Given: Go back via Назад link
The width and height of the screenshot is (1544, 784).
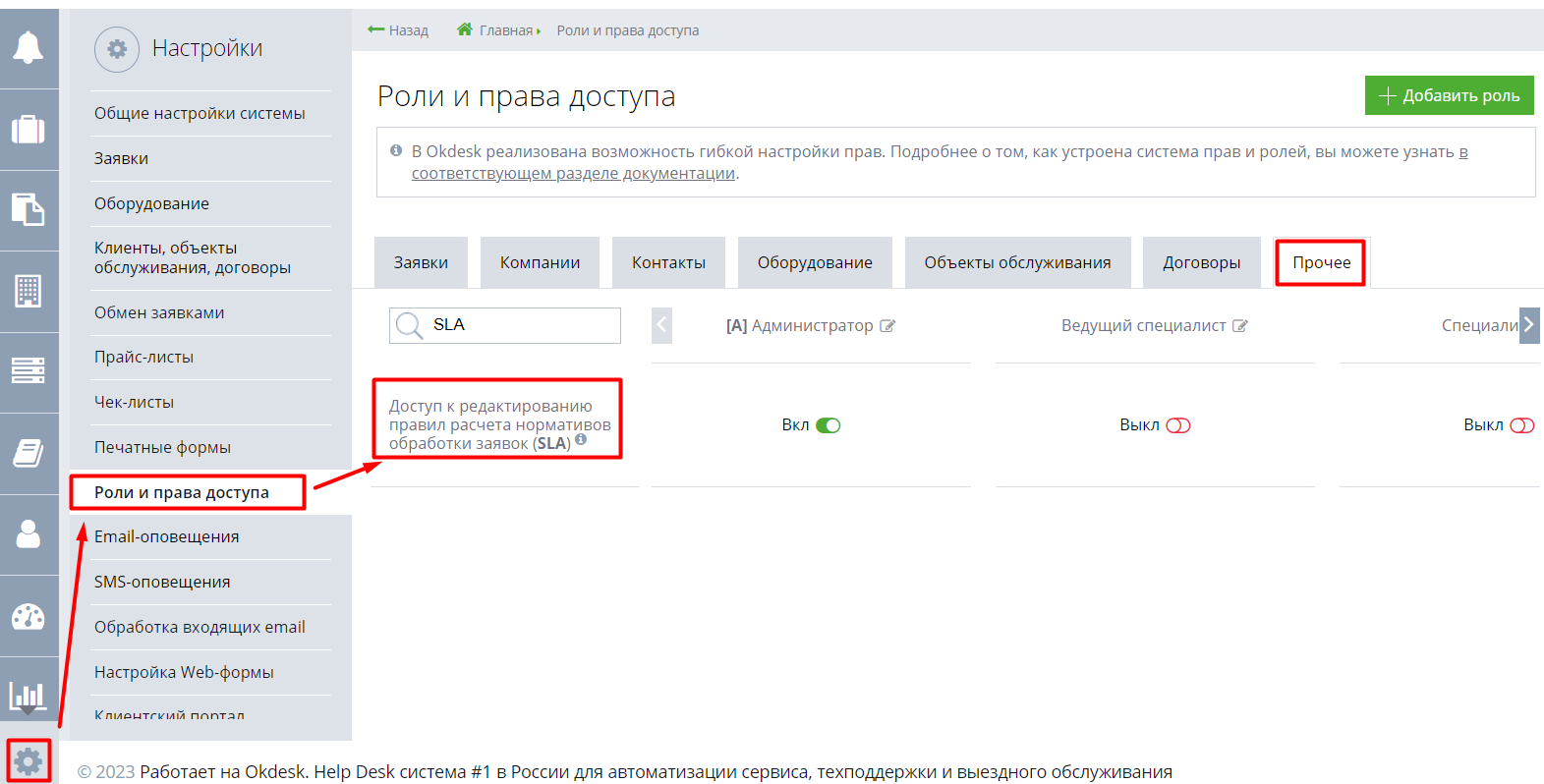Looking at the screenshot, I should coord(398,30).
